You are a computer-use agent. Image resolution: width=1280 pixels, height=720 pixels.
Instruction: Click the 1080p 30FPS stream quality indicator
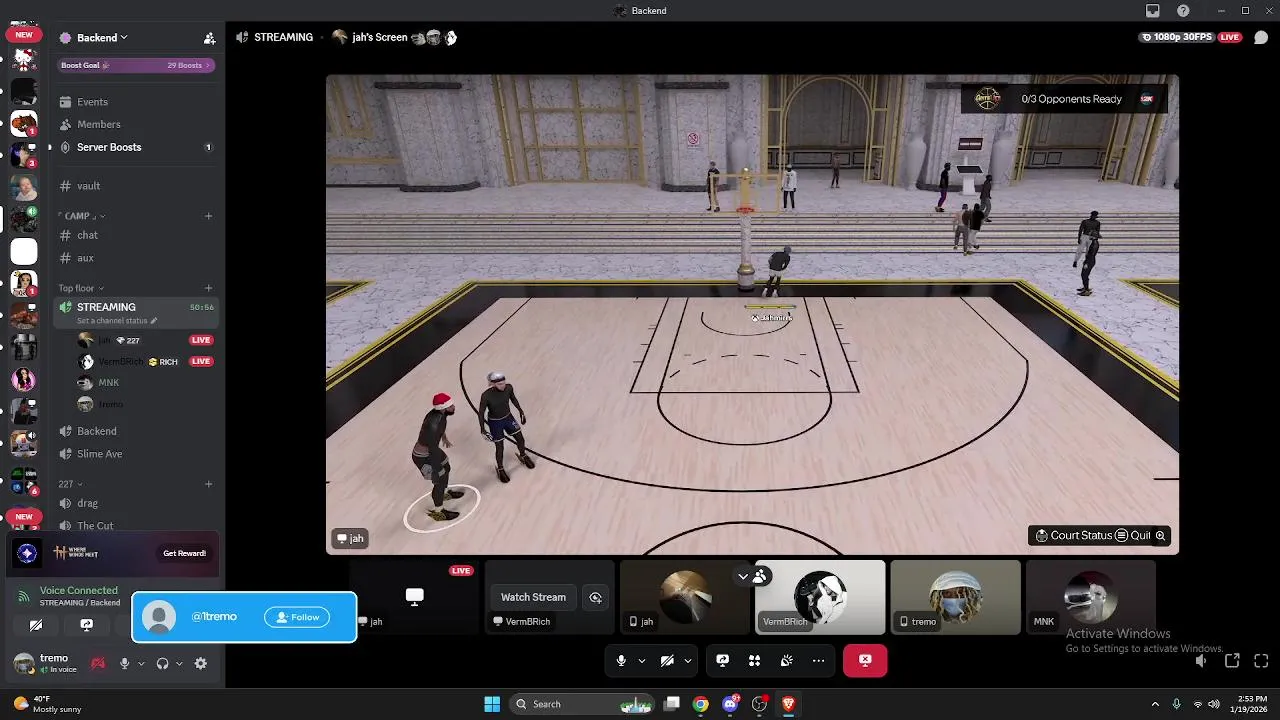pyautogui.click(x=1177, y=37)
